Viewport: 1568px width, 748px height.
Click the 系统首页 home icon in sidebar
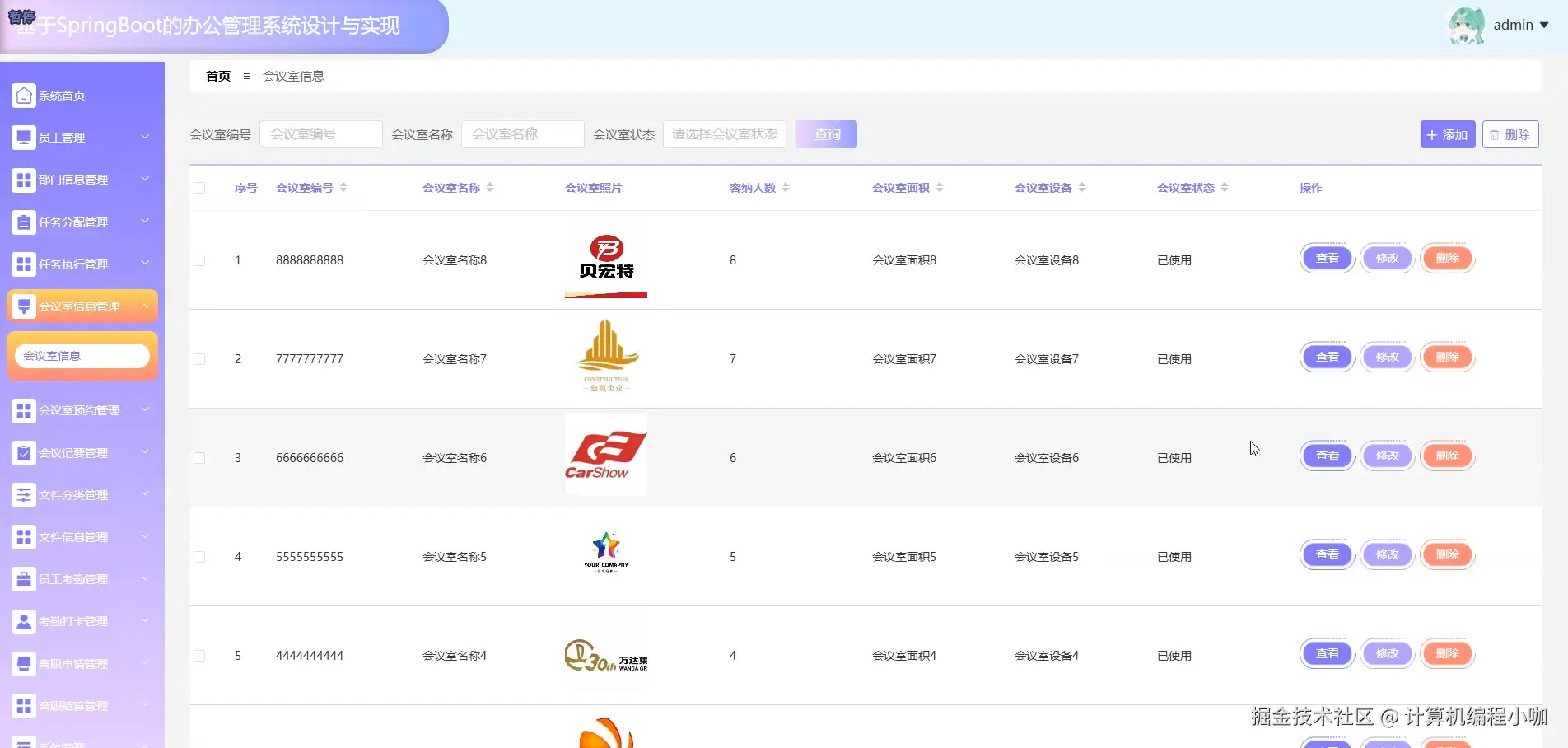click(24, 96)
